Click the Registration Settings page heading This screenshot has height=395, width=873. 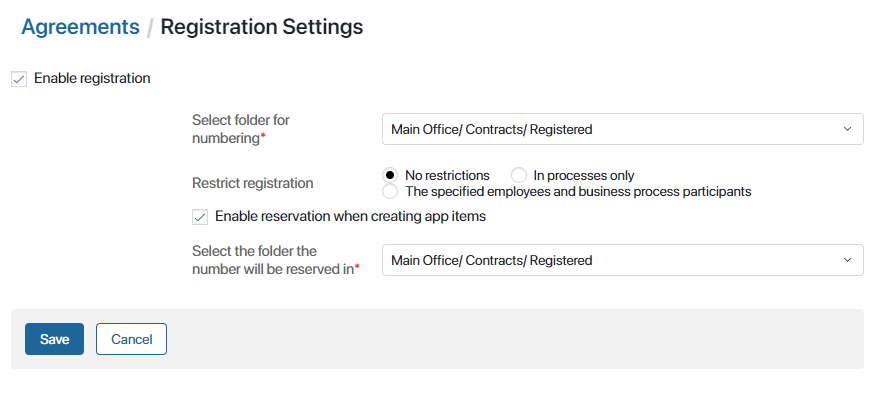[262, 27]
